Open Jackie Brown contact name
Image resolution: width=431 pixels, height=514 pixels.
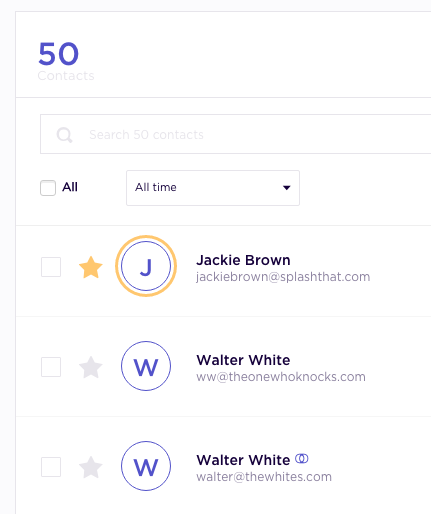point(243,260)
